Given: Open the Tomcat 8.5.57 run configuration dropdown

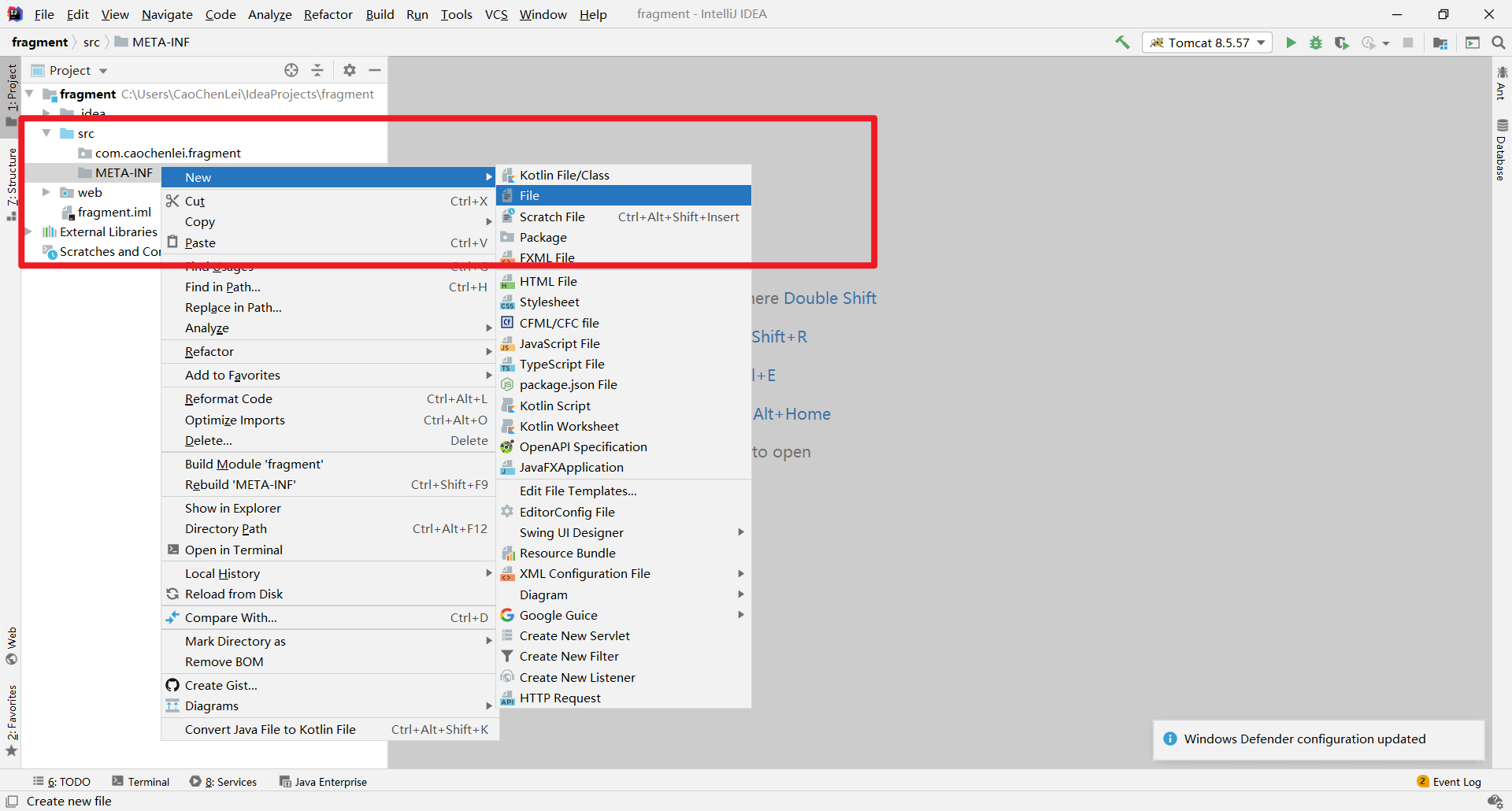Looking at the screenshot, I should 1207,43.
